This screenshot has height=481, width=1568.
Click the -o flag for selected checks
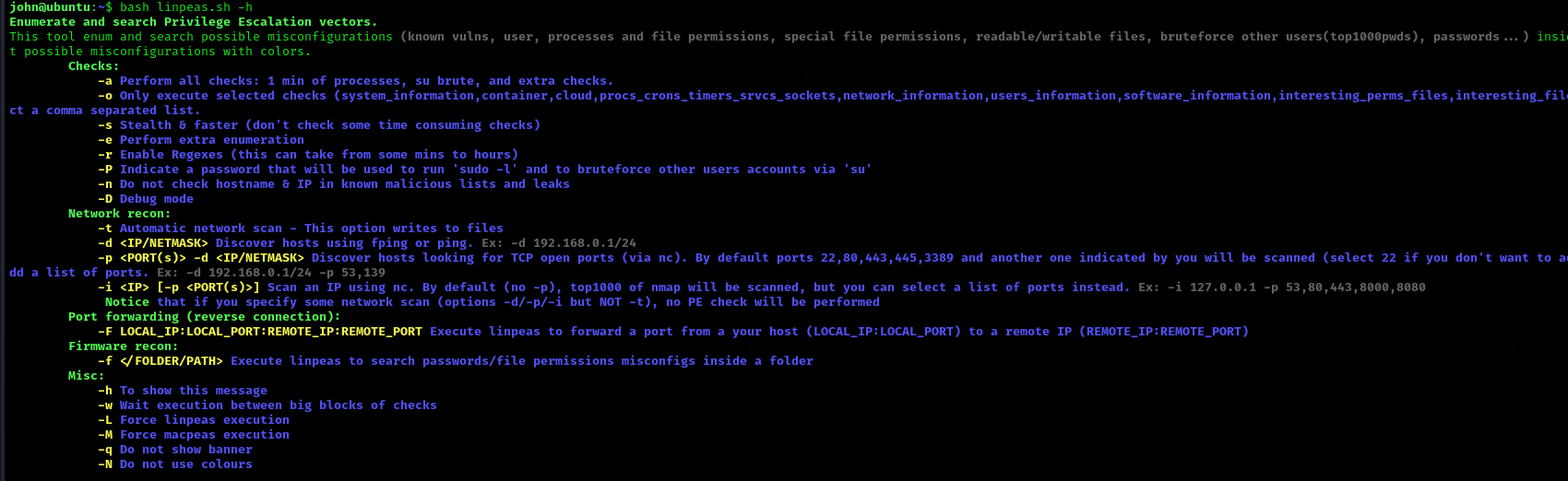point(105,96)
